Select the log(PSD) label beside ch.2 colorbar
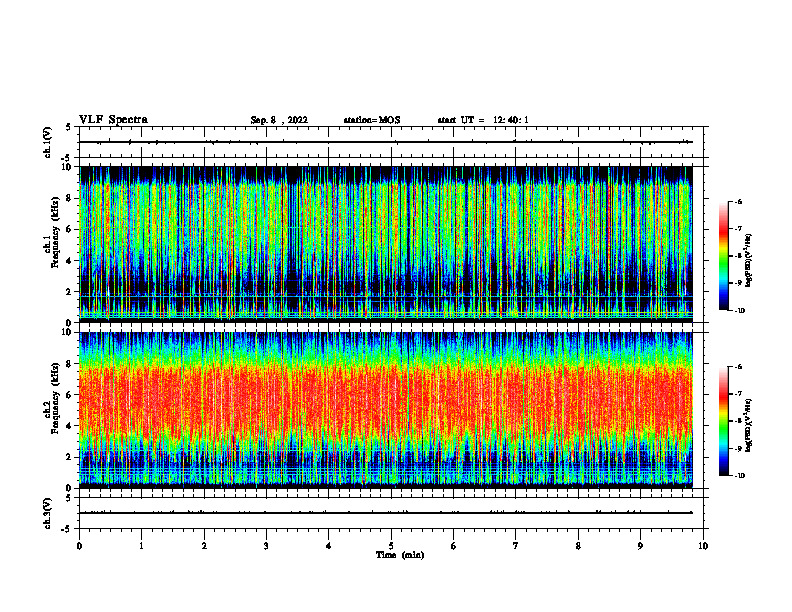Viewport: 792px width, 612px height. 749,425
